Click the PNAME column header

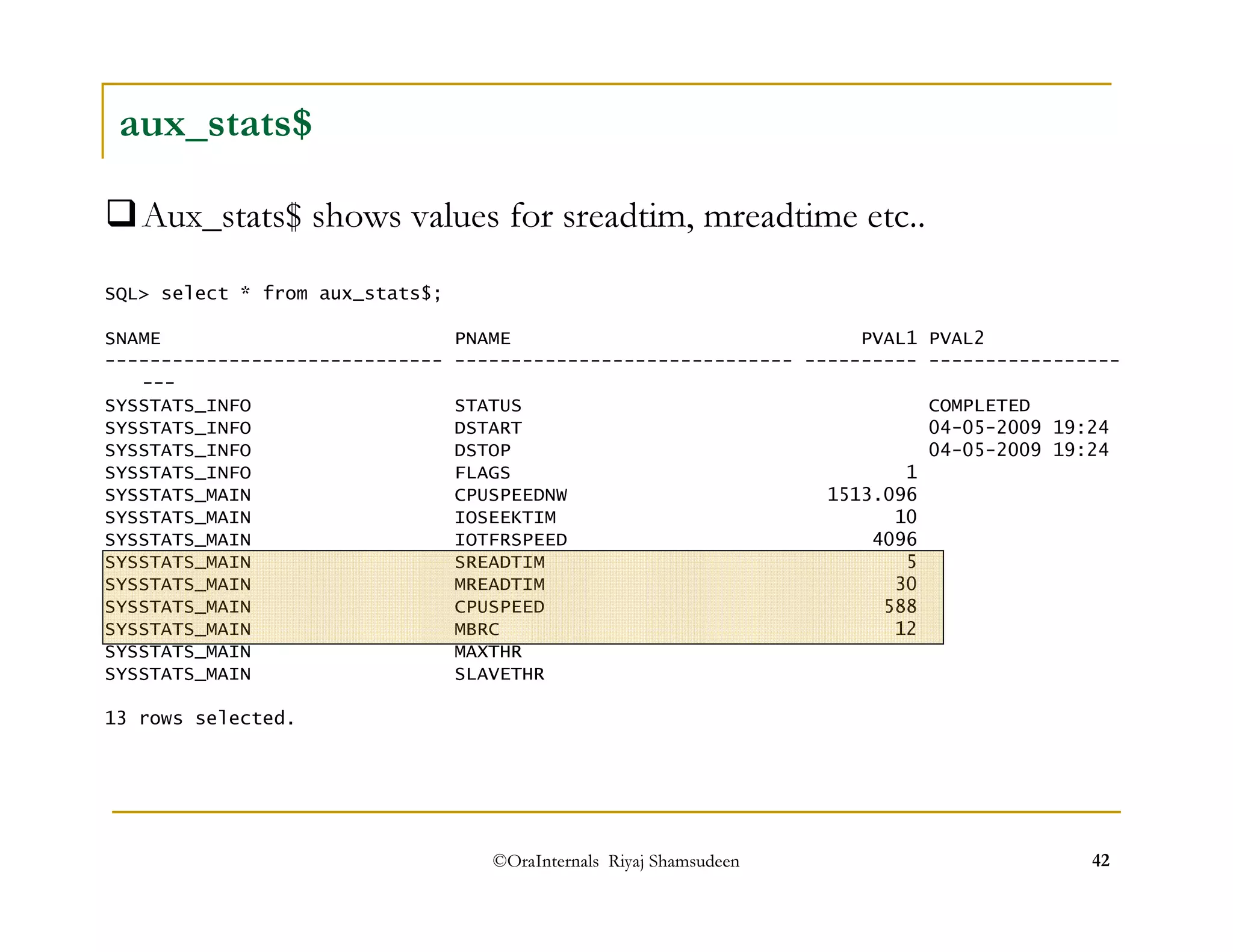(482, 338)
